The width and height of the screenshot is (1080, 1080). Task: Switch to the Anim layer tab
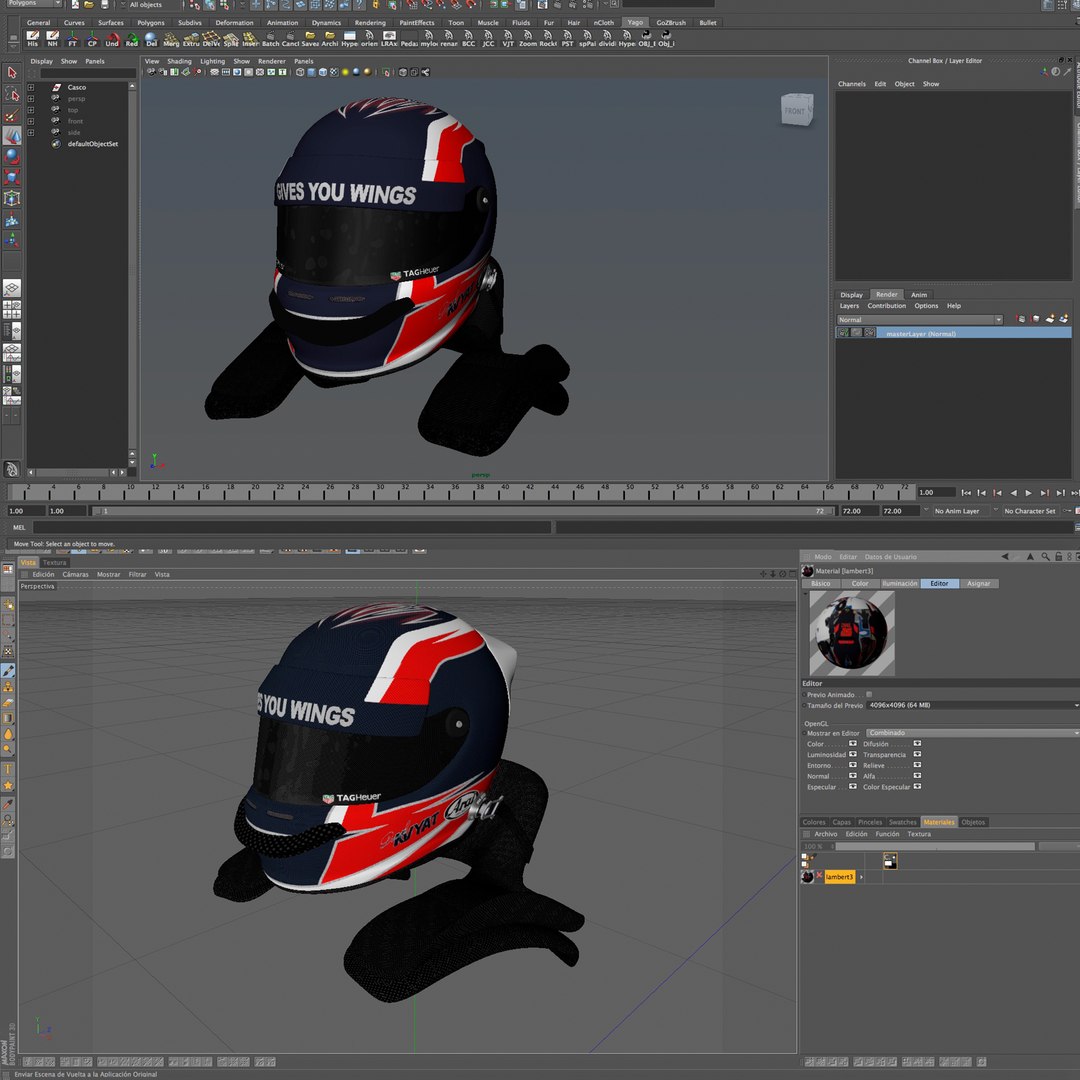tap(919, 295)
